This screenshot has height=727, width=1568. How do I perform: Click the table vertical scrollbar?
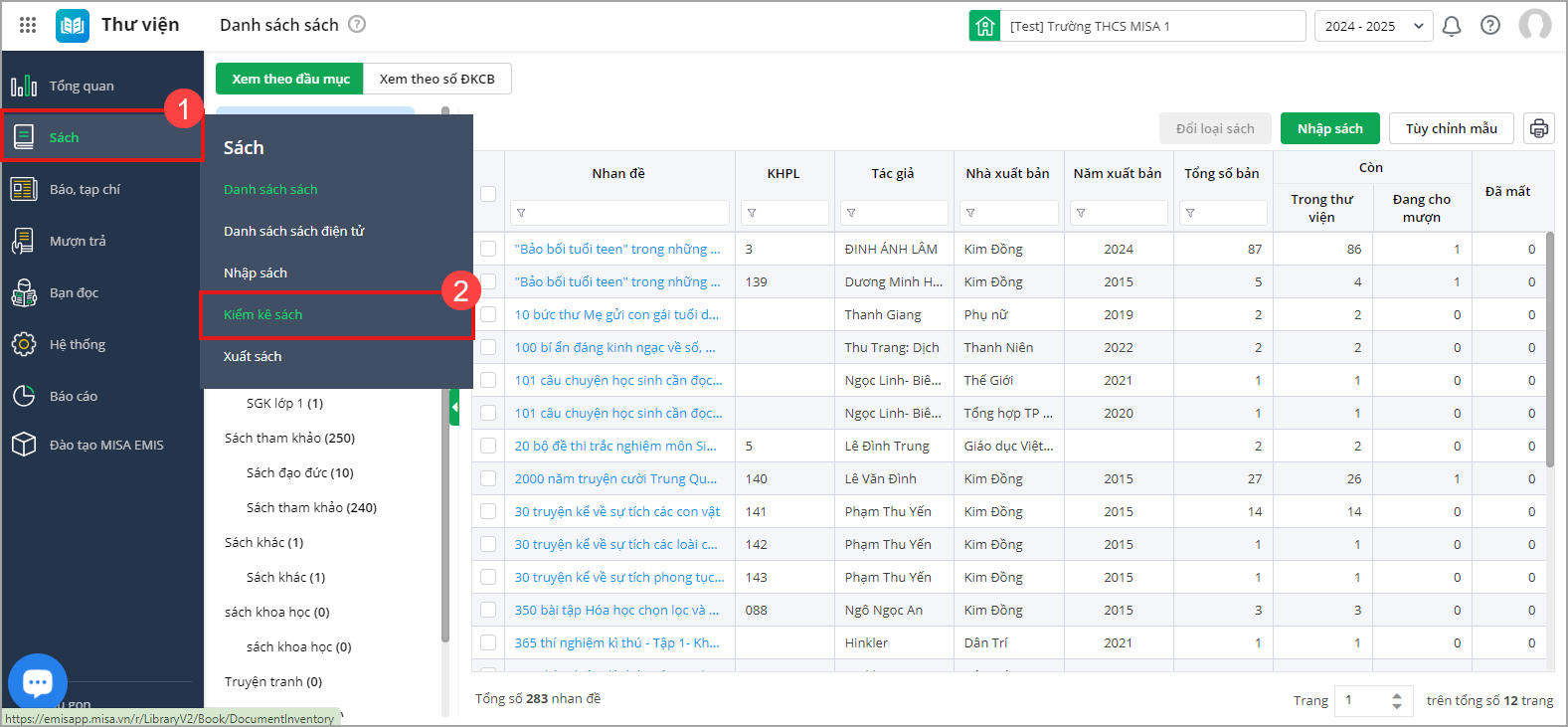point(1549,348)
